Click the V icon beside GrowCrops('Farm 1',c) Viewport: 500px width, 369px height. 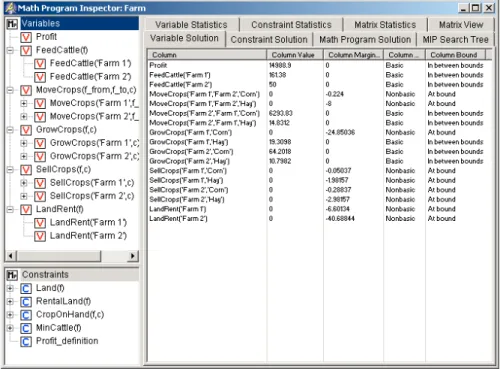tap(40, 143)
